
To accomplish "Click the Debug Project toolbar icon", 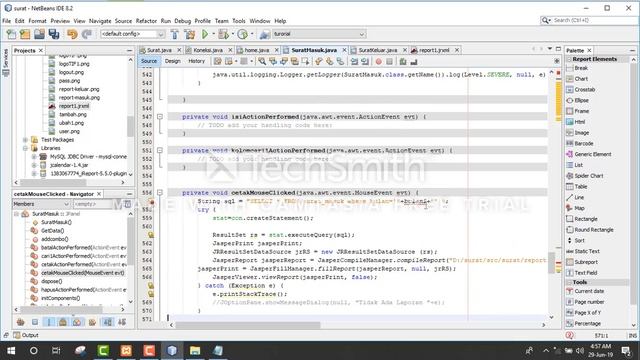I will tap(223, 34).
